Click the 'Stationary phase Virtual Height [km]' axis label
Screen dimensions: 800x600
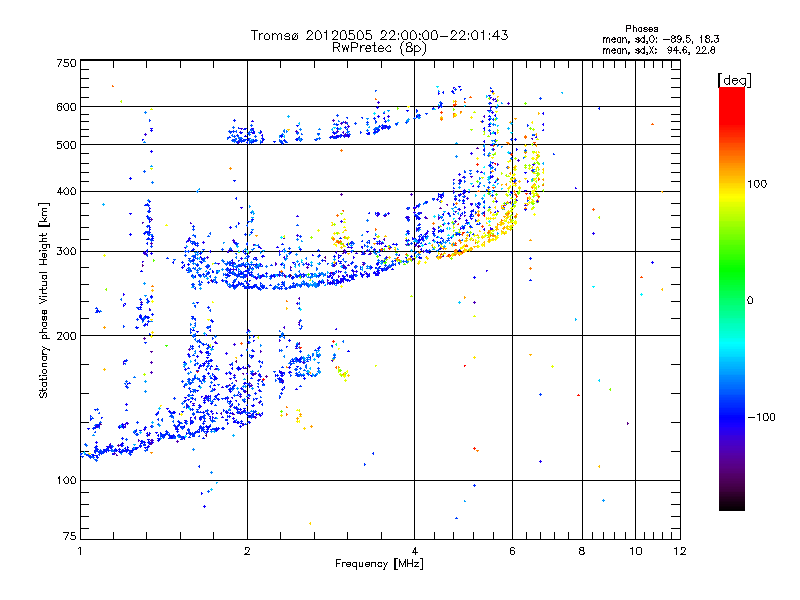[44, 301]
